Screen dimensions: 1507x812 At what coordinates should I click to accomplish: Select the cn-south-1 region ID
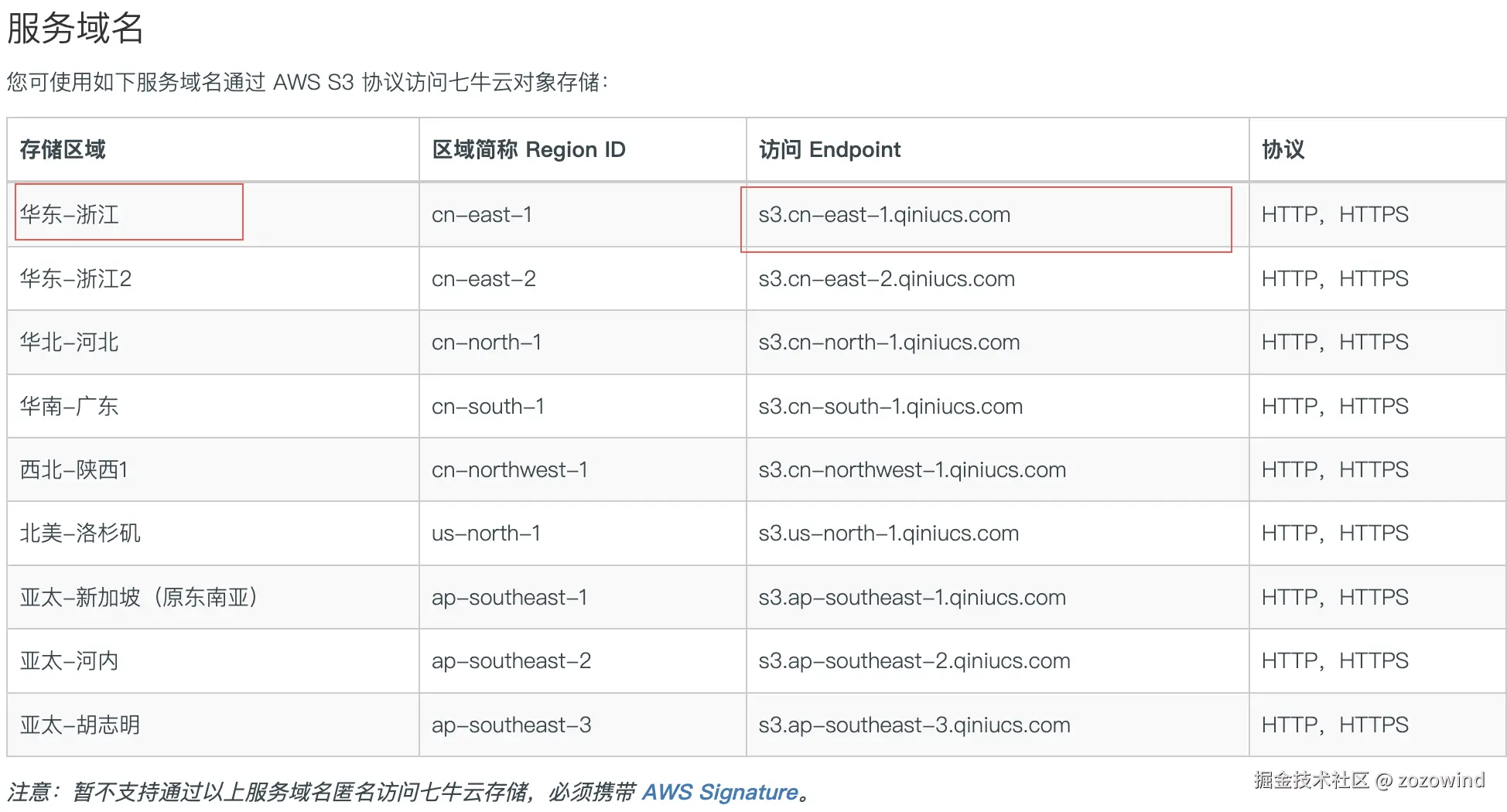[488, 406]
